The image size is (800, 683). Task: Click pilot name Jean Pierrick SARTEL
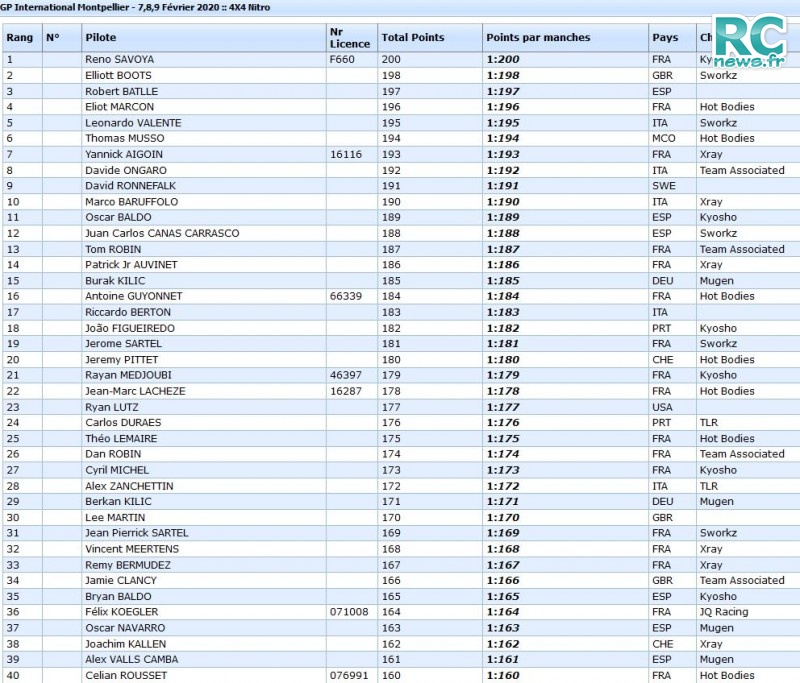point(137,534)
